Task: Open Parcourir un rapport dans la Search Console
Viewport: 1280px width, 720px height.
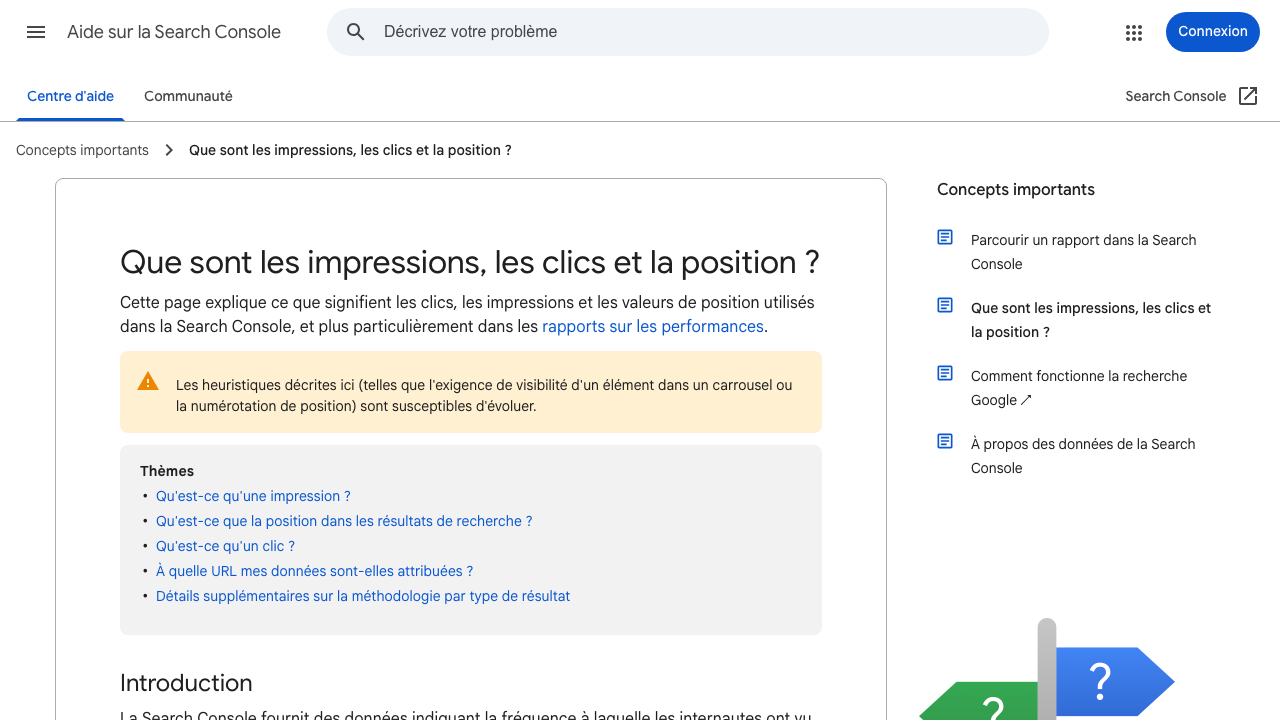Action: pyautogui.click(x=1083, y=252)
